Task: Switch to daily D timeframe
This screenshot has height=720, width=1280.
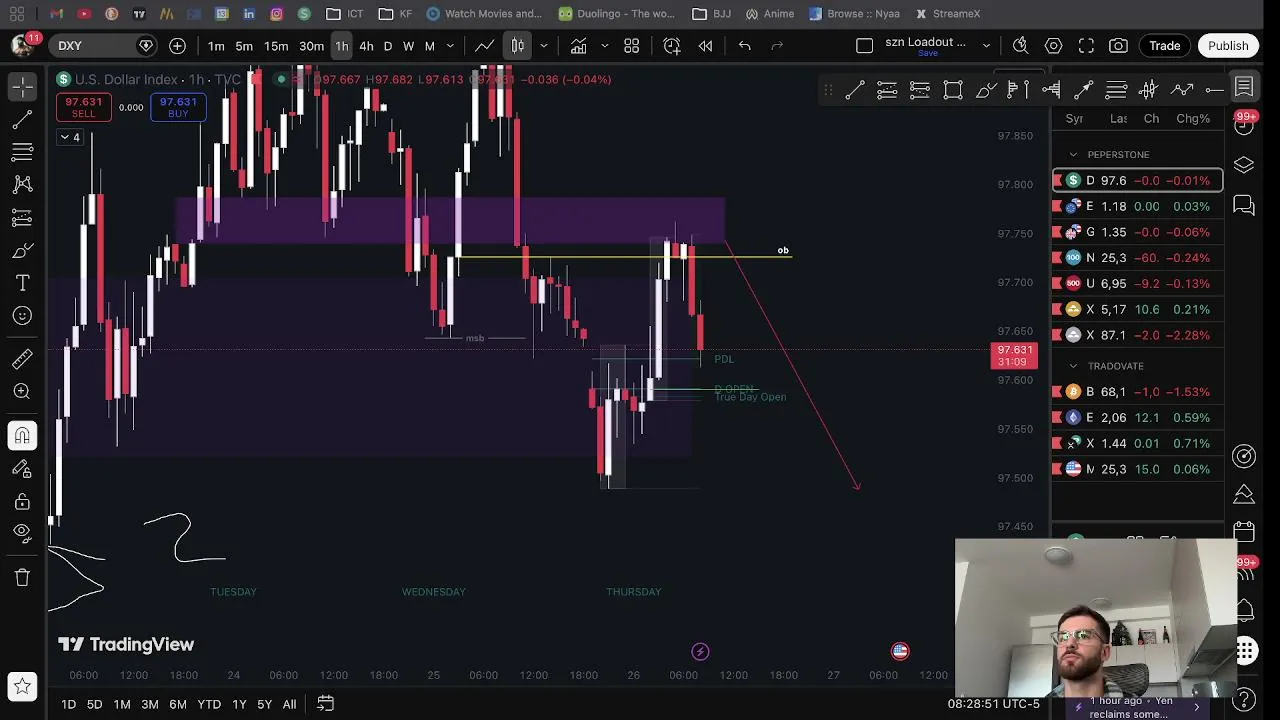Action: pos(388,46)
